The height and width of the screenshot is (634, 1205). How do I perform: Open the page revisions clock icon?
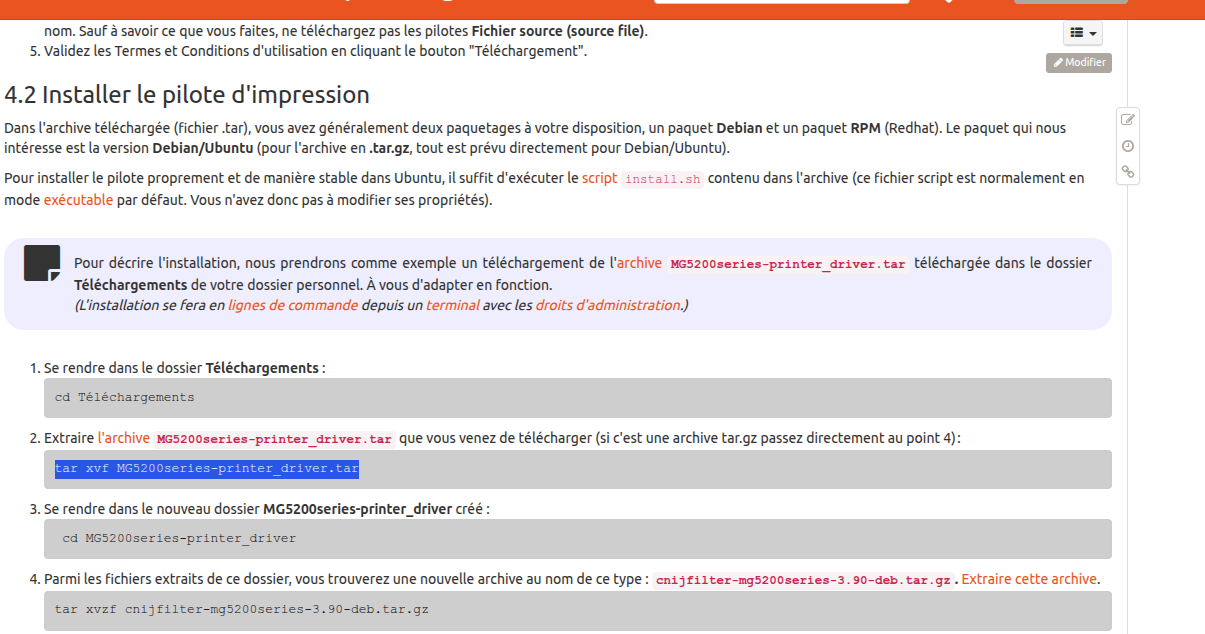pyautogui.click(x=1128, y=146)
